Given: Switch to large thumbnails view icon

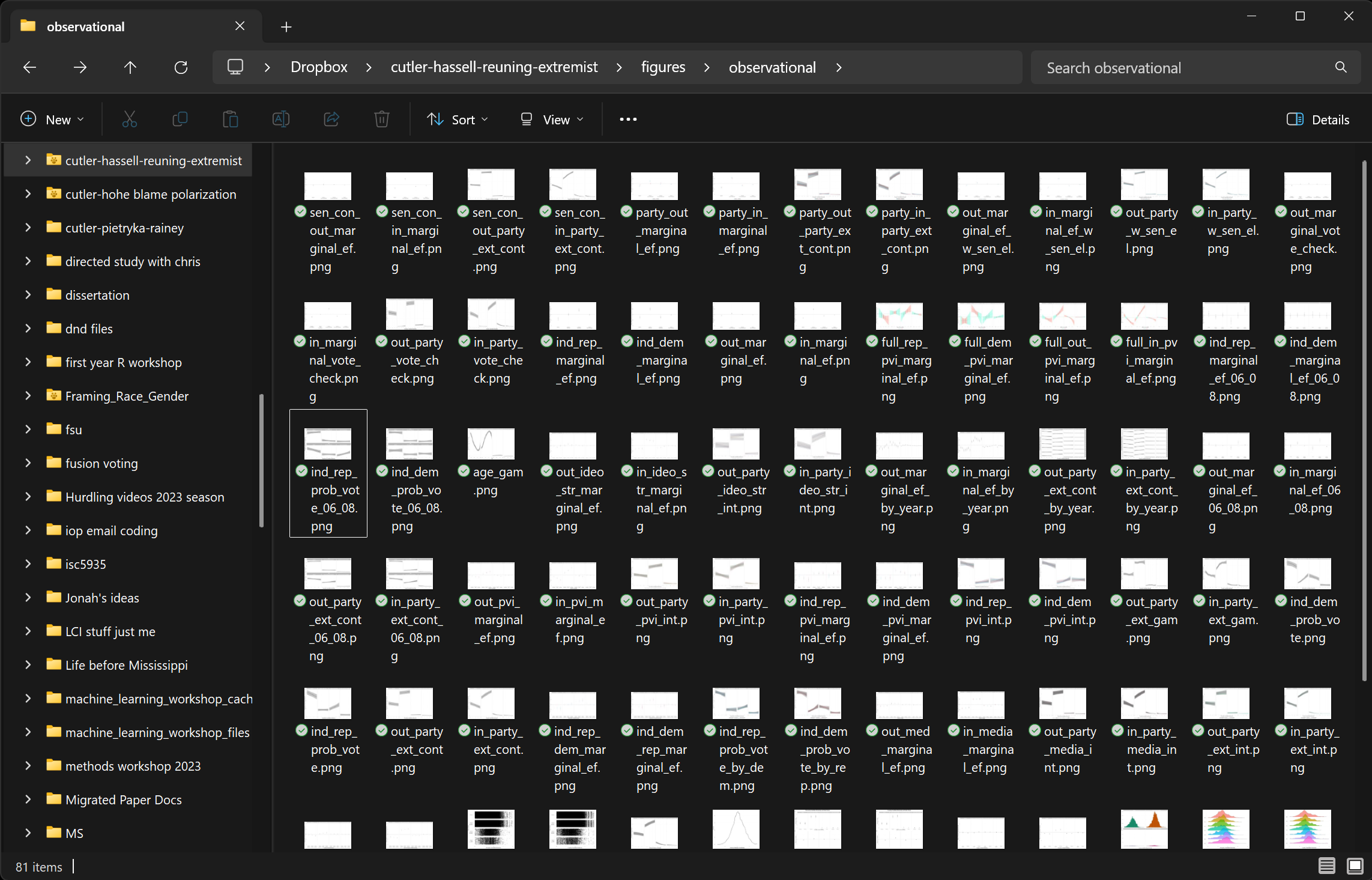Looking at the screenshot, I should point(1355,866).
